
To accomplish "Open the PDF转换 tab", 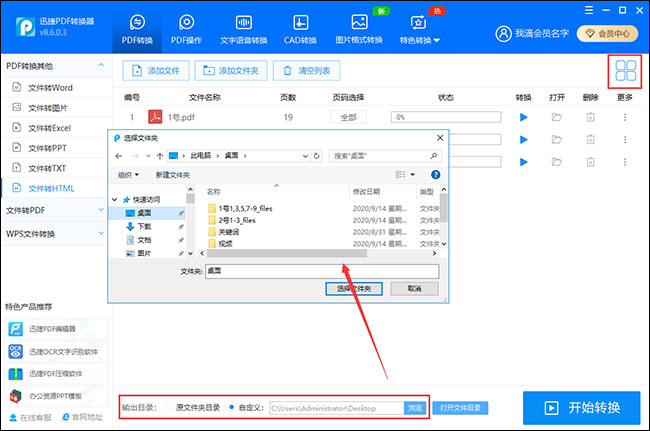I will click(137, 29).
